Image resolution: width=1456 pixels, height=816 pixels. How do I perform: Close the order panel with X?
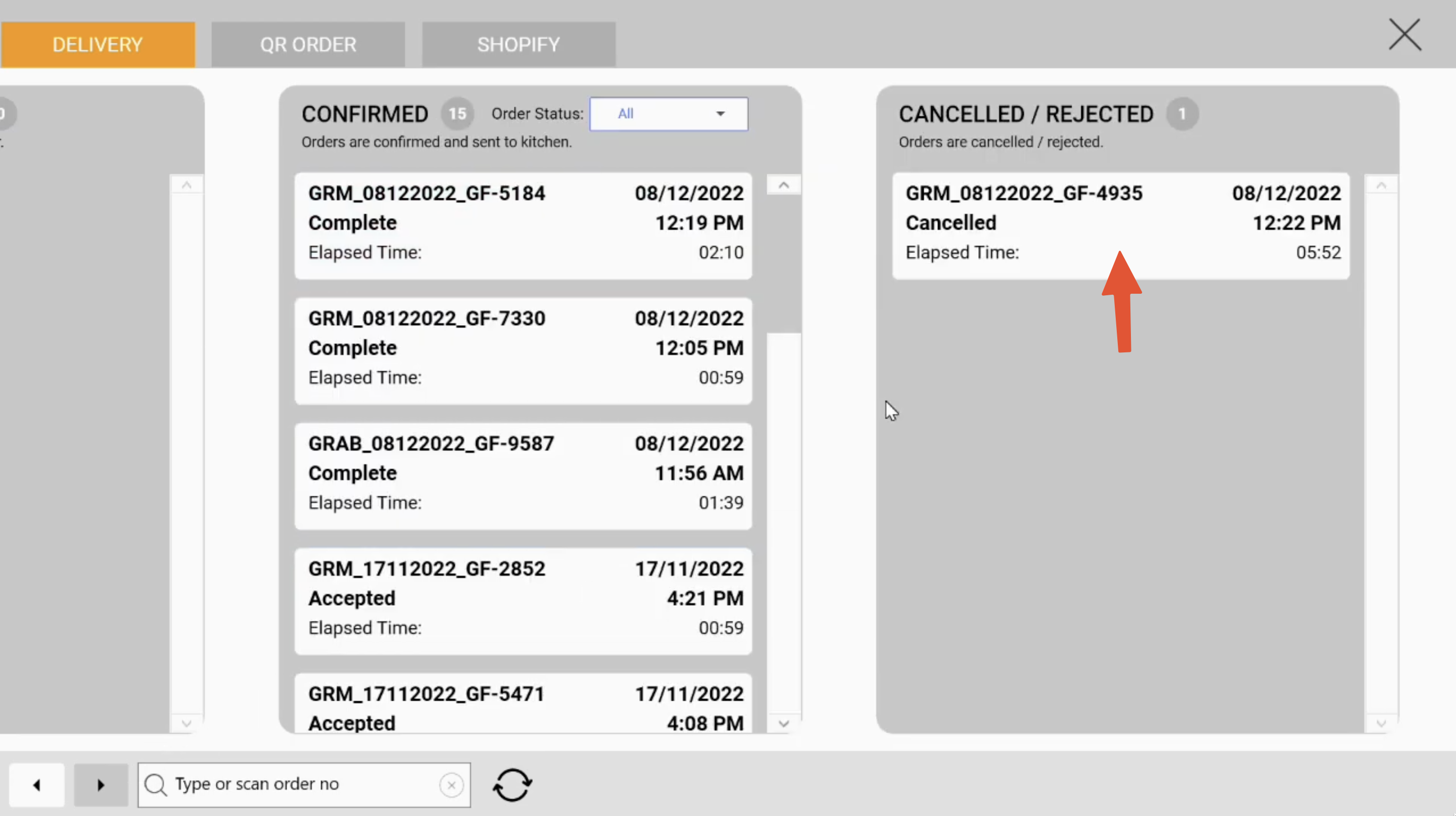[x=1404, y=35]
